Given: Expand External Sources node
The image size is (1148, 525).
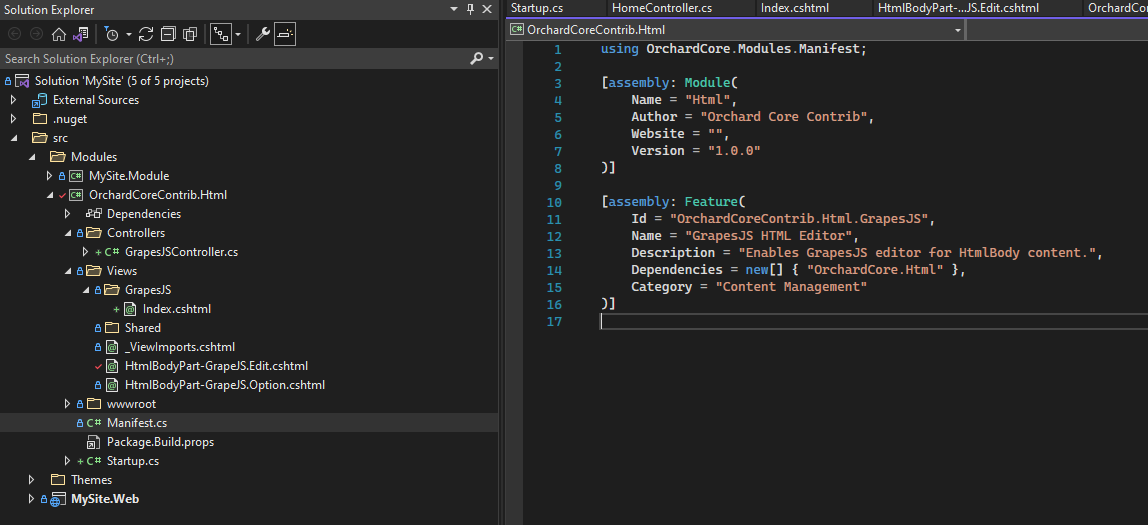Looking at the screenshot, I should (13, 100).
